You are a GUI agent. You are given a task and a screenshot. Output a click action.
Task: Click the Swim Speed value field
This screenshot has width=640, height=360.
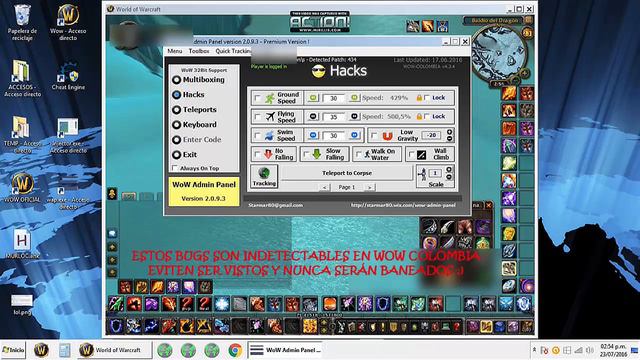pos(334,136)
